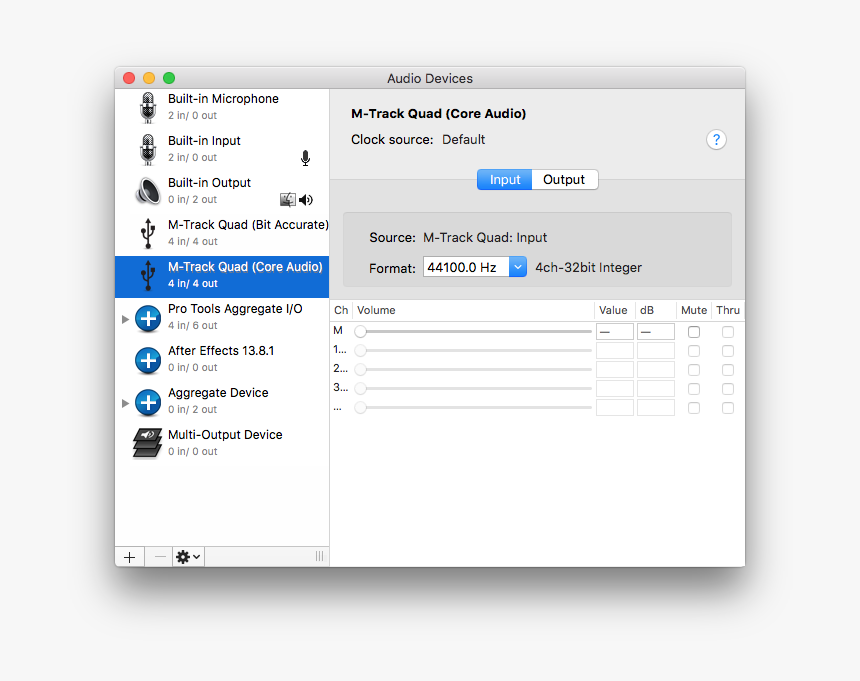
Task: Click the minus remove device button
Action: pyautogui.click(x=160, y=557)
